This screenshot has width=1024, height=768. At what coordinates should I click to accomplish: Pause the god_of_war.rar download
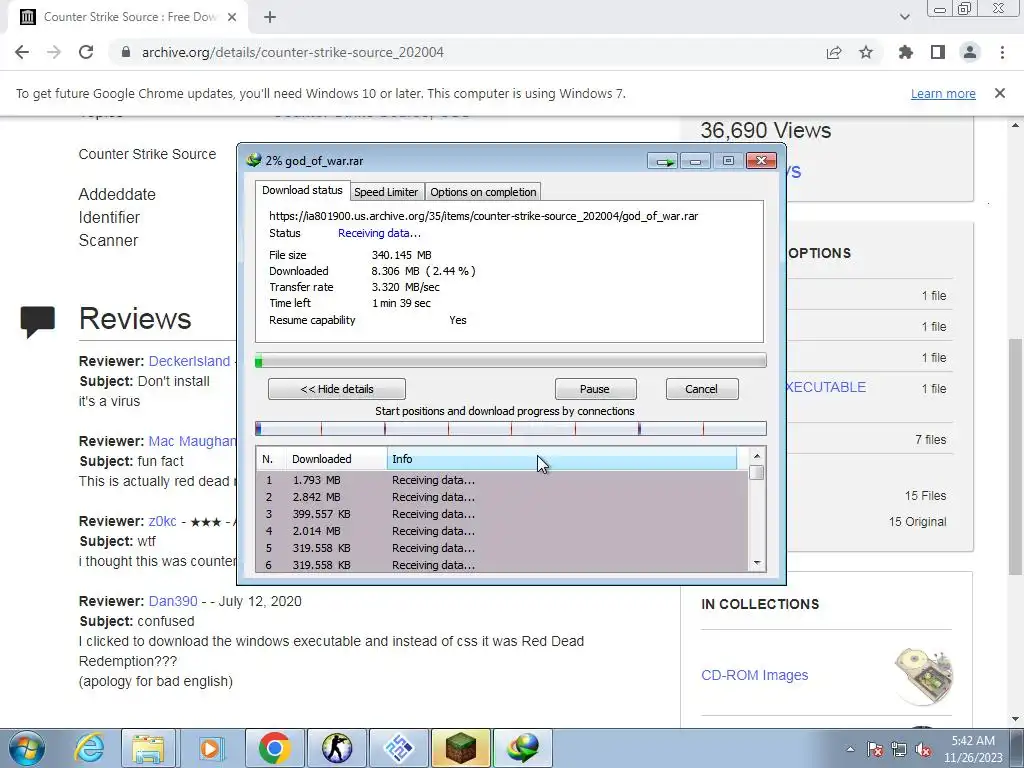(595, 389)
